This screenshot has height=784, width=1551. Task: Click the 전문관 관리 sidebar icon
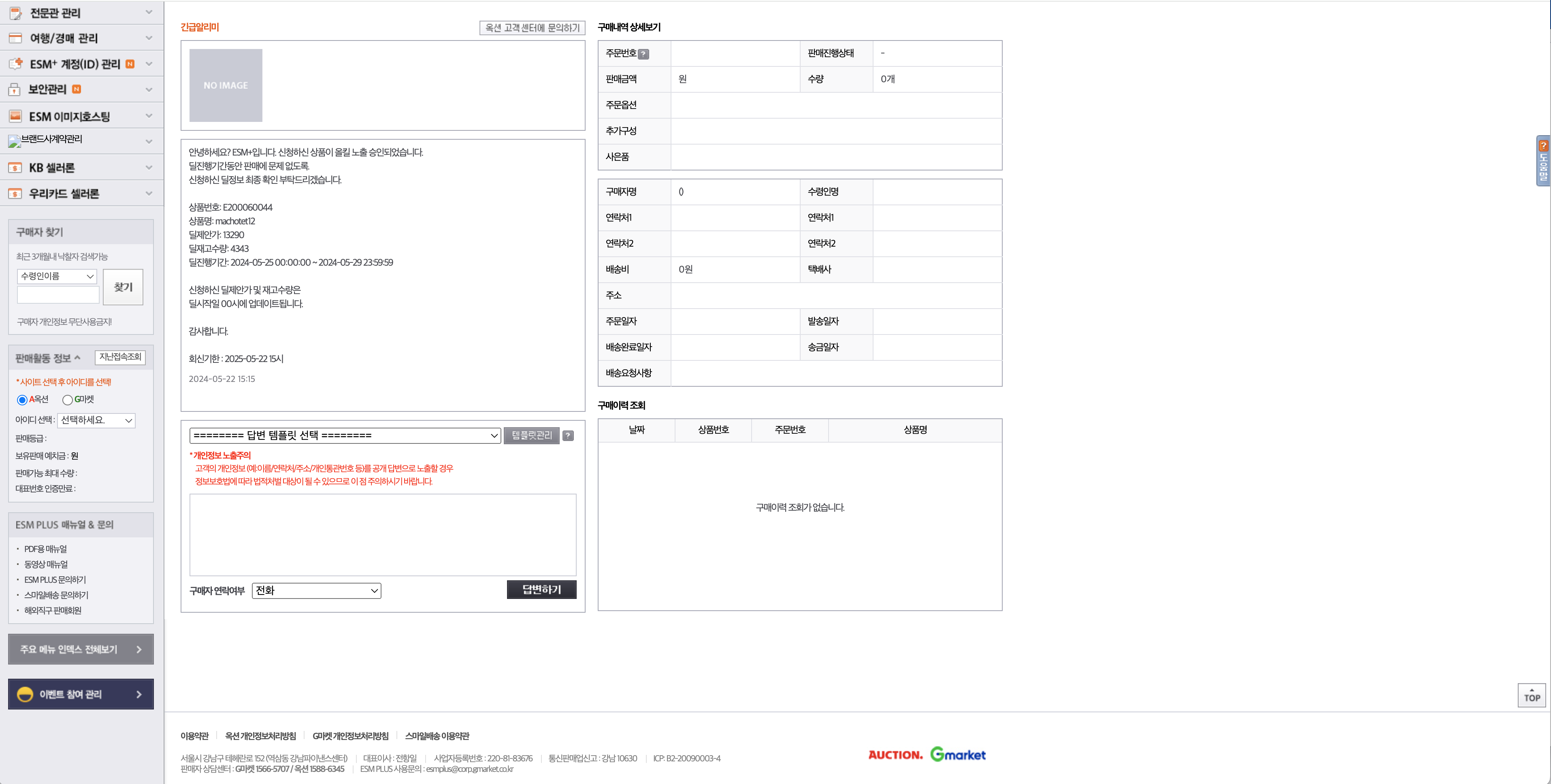[x=16, y=13]
